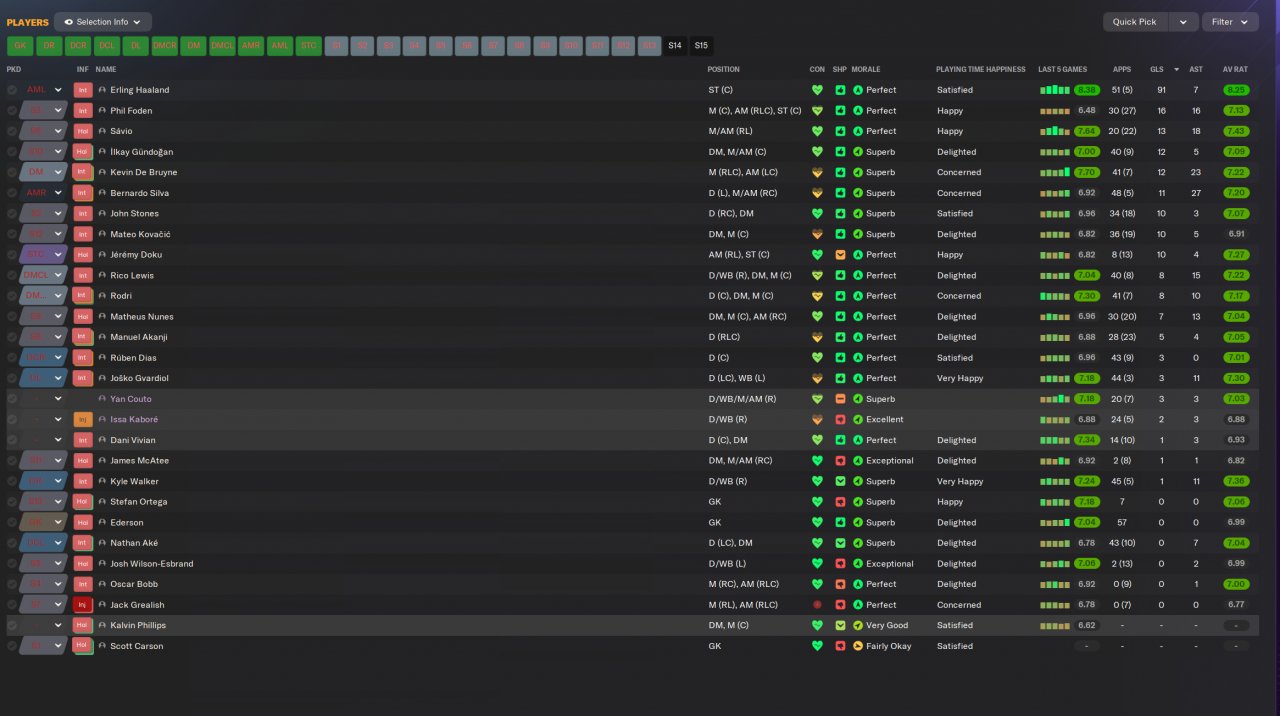Toggle the picked checkmark for Phil Foden
Image resolution: width=1280 pixels, height=716 pixels.
tap(12, 111)
